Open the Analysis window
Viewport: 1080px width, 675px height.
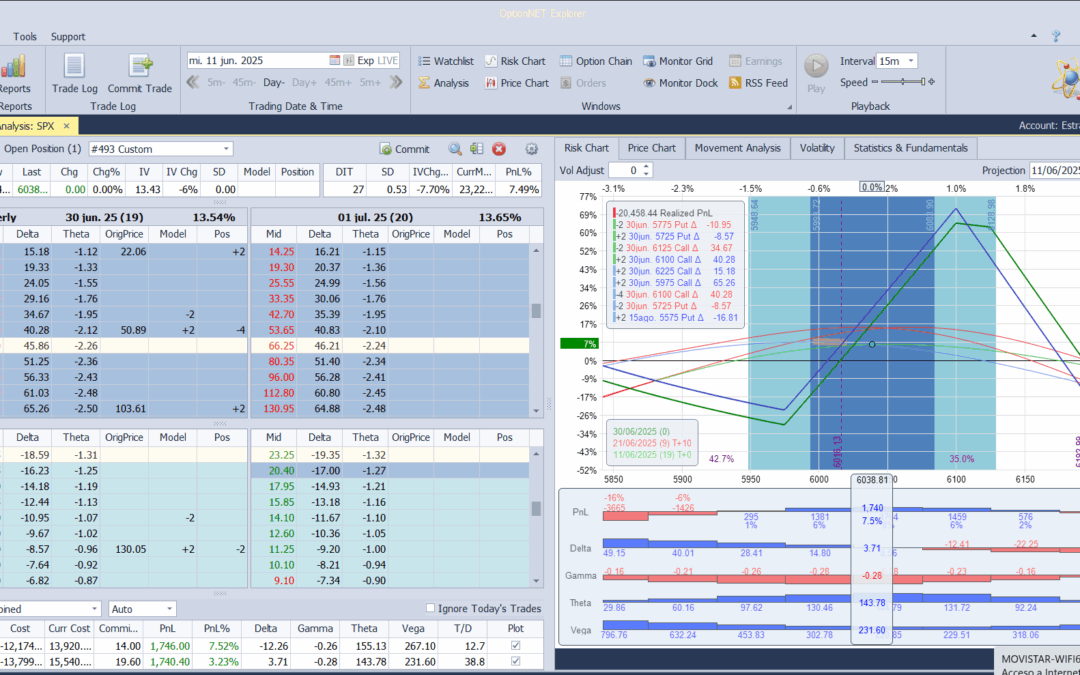point(444,83)
